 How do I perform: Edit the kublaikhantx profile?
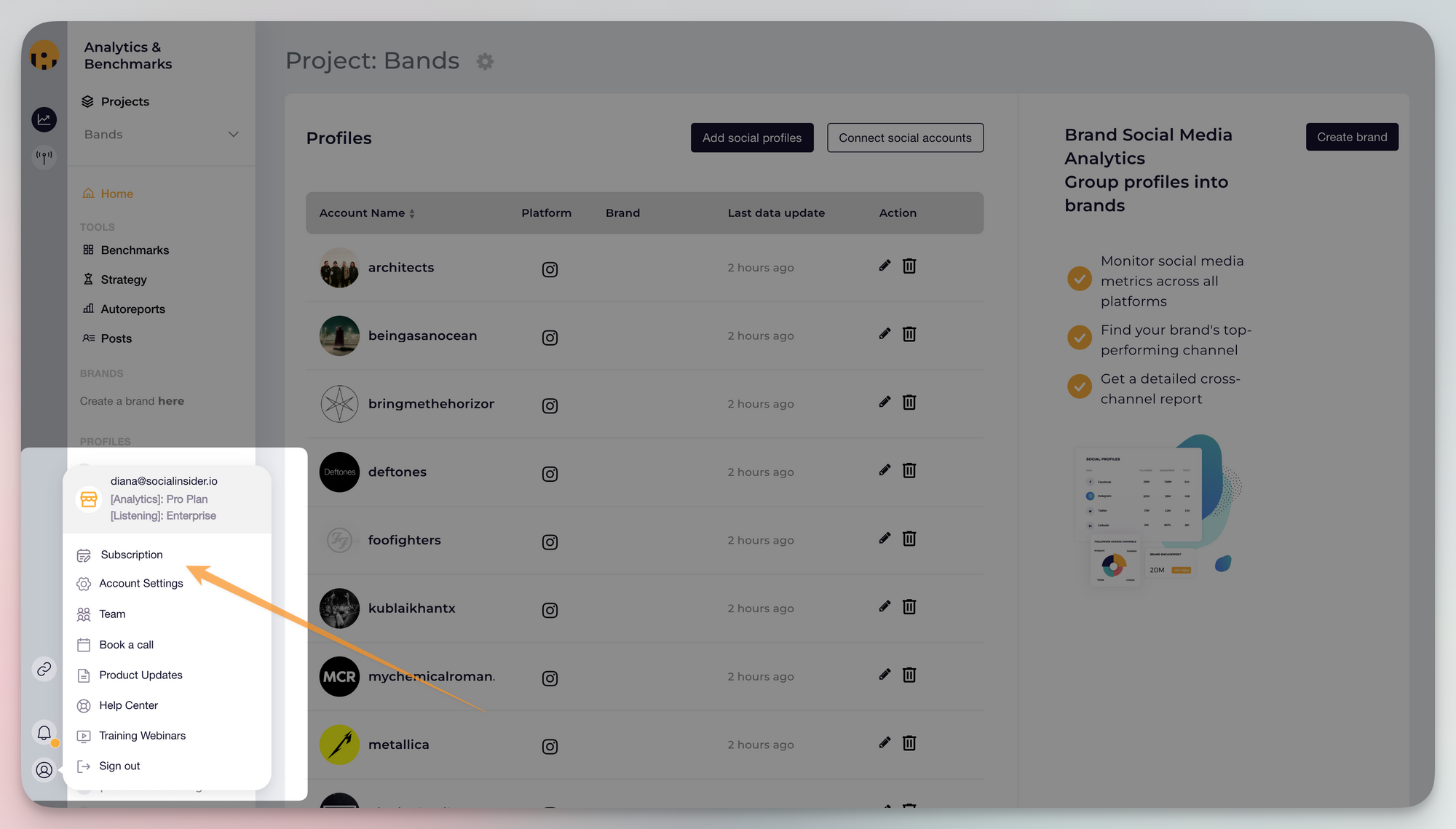point(885,606)
